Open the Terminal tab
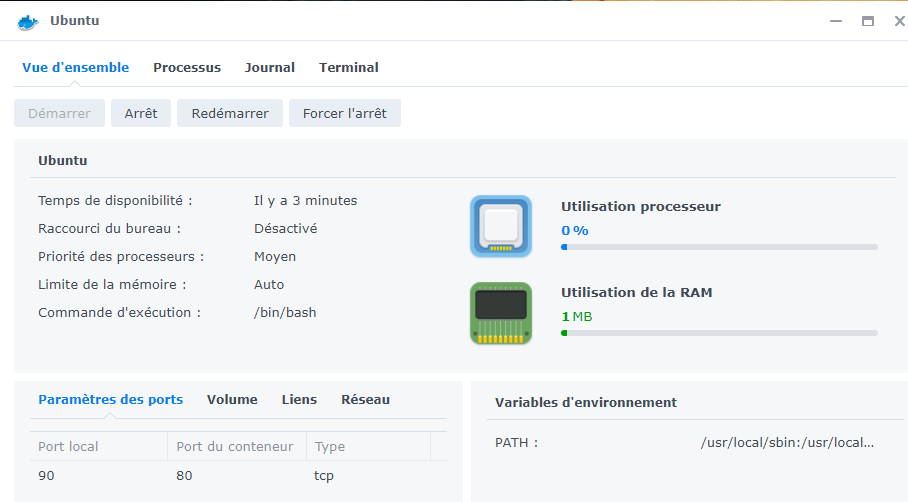This screenshot has width=908, height=502. point(348,68)
